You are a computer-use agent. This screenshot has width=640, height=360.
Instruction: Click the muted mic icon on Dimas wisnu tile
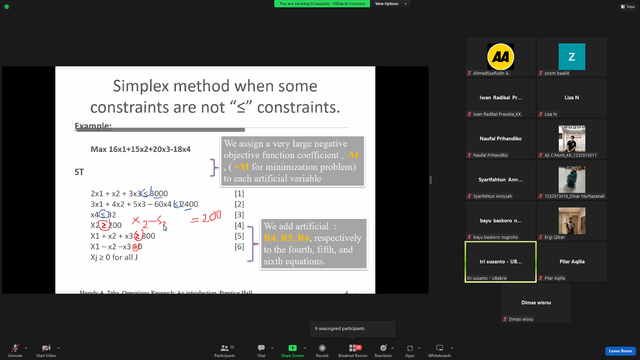(505, 319)
